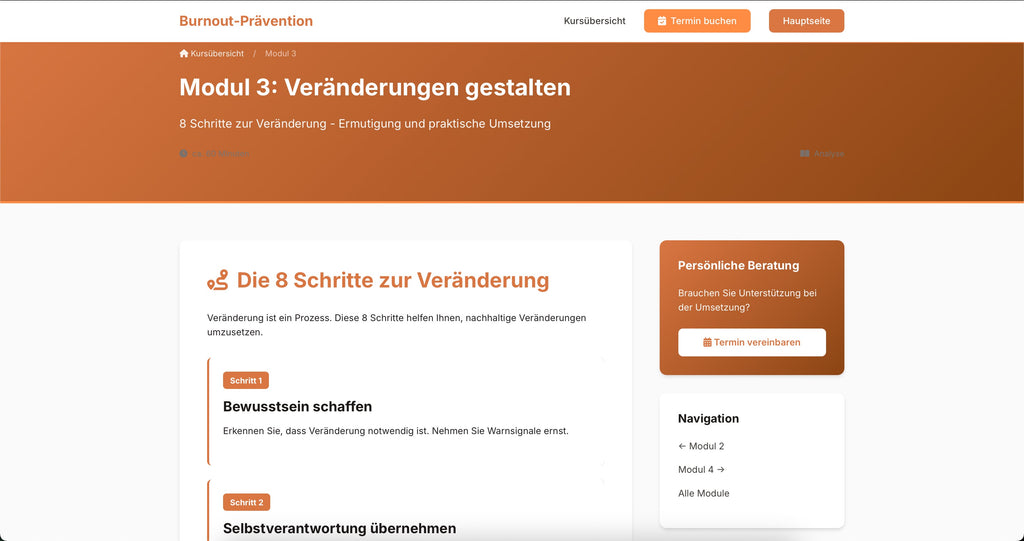Viewport: 1024px width, 541px height.
Task: Click calendar icon in Termin vereinbaren button
Action: 707,342
